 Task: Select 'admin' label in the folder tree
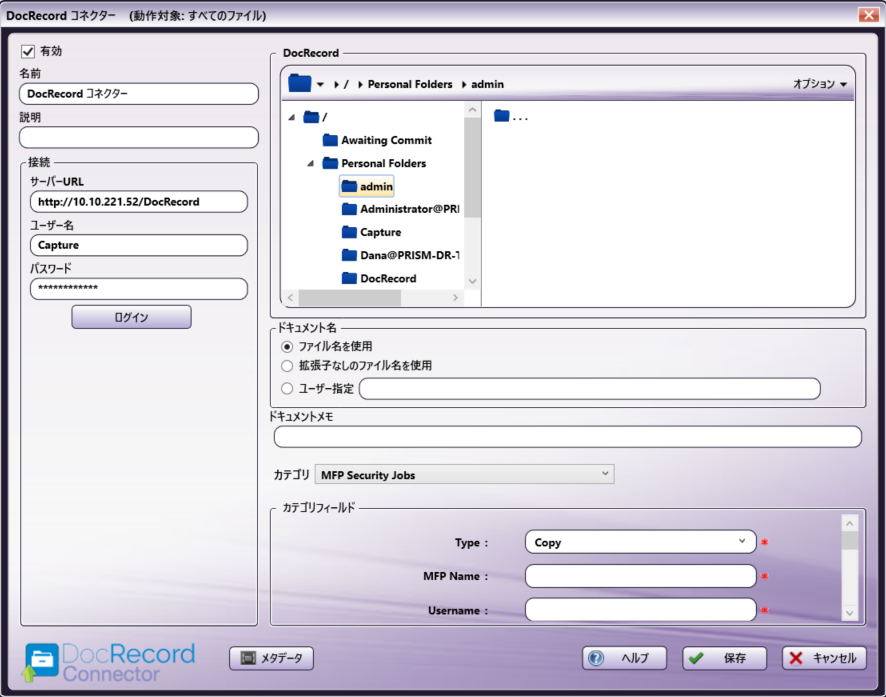(x=376, y=186)
